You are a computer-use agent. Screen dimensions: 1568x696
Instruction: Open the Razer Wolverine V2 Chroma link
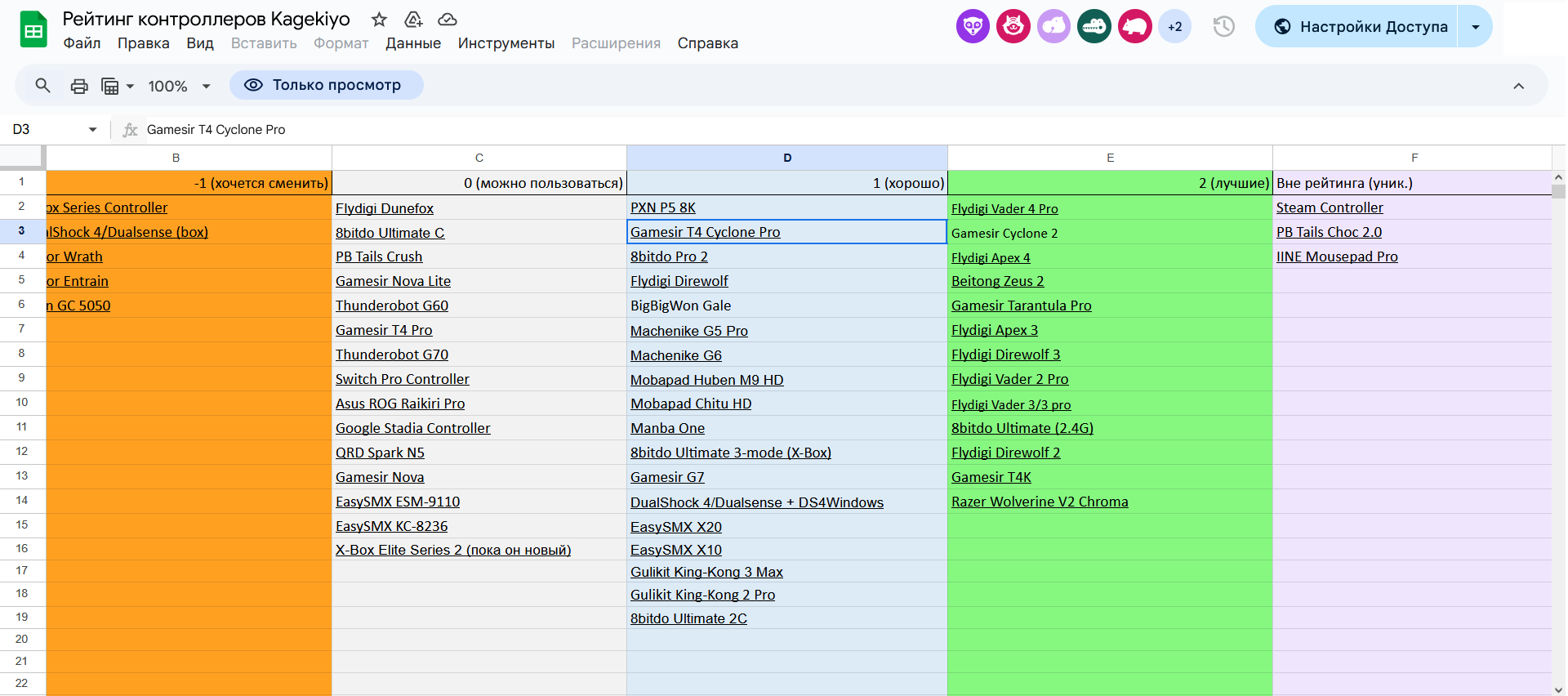[x=1040, y=502]
